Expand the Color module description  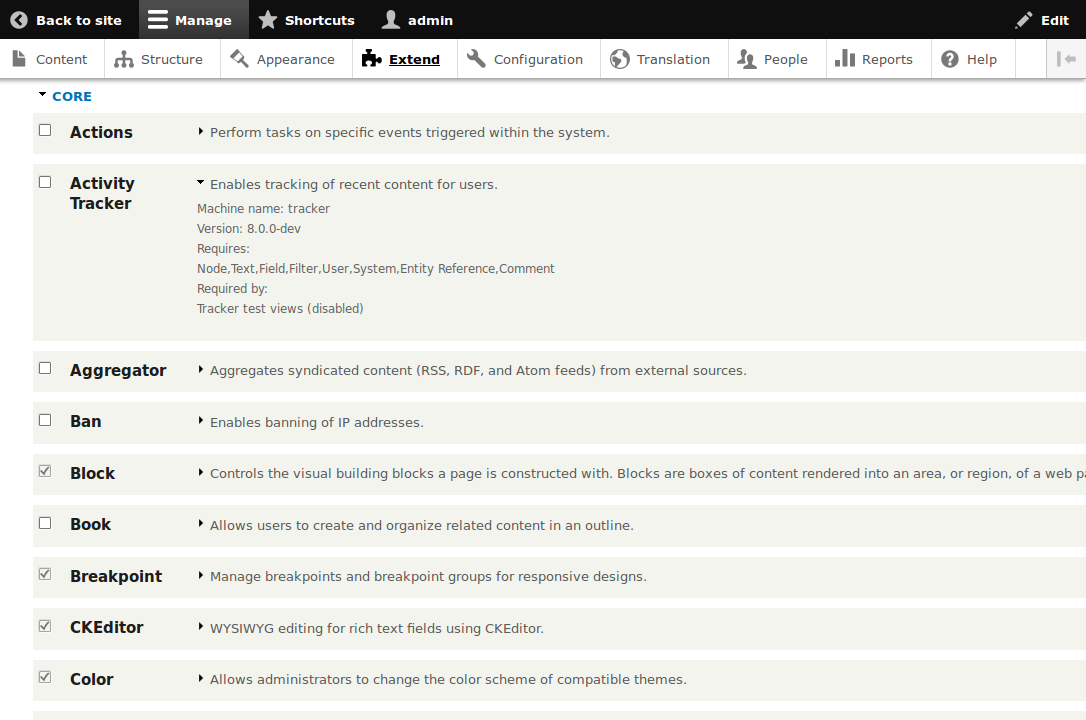click(201, 678)
